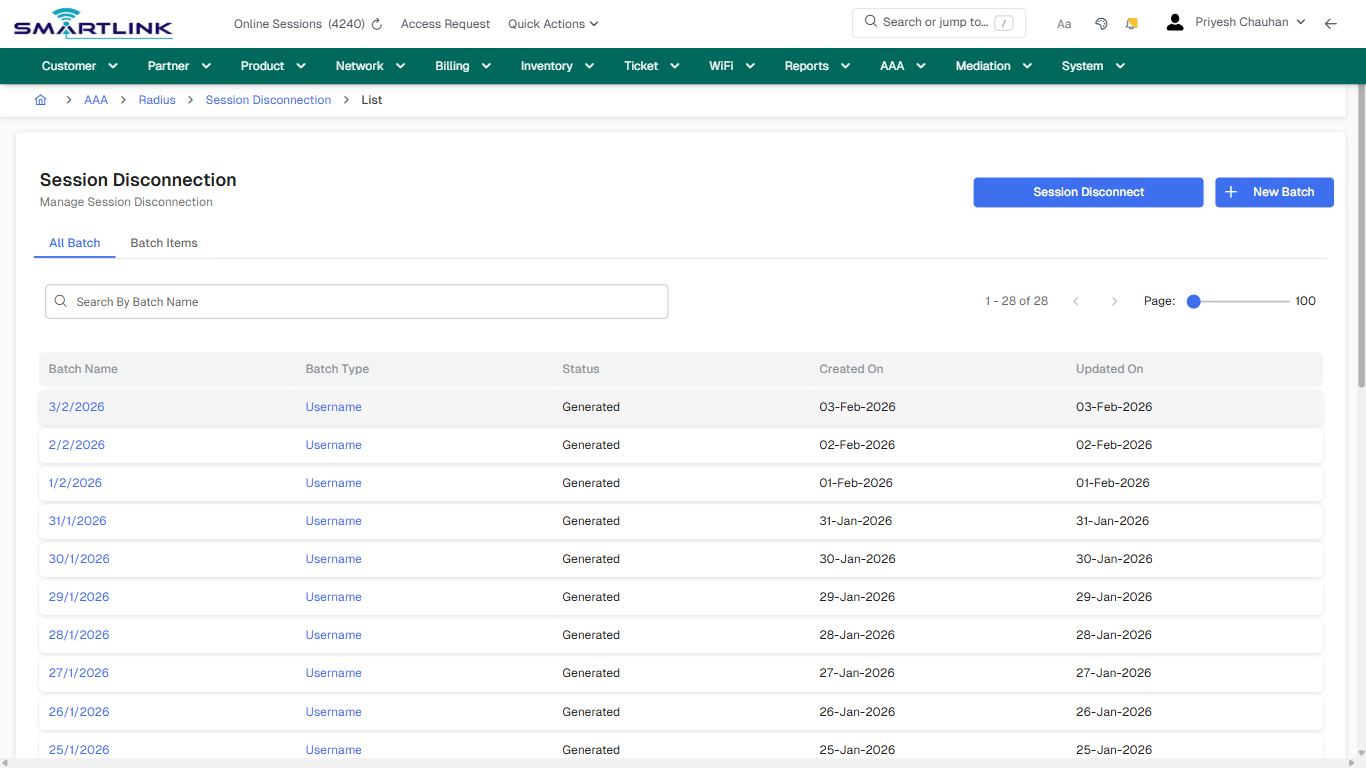Viewport: 1366px width, 768px height.
Task: Switch to the Batch Items tab
Action: coord(163,243)
